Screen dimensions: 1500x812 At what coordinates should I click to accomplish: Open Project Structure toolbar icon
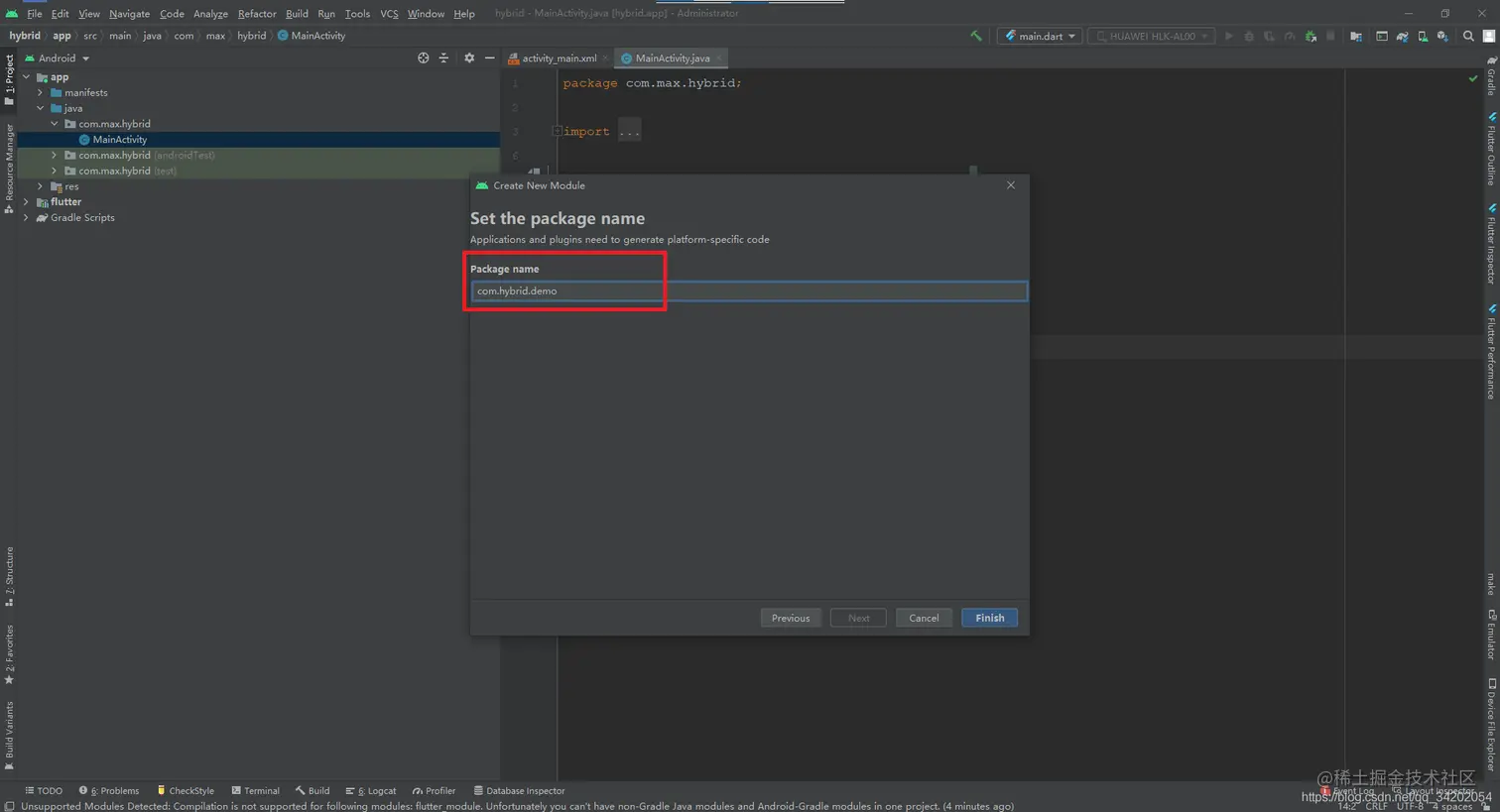[x=1355, y=36]
